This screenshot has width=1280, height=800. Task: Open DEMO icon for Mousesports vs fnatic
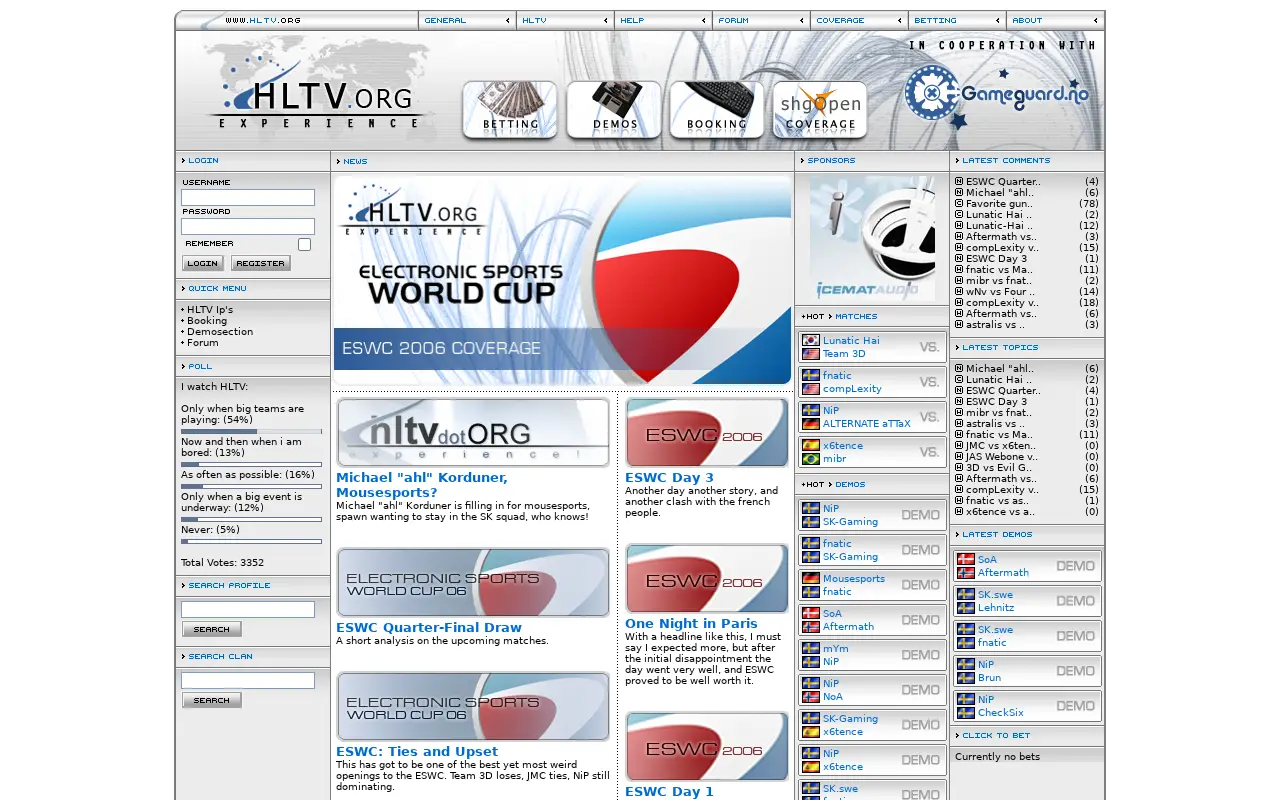920,585
